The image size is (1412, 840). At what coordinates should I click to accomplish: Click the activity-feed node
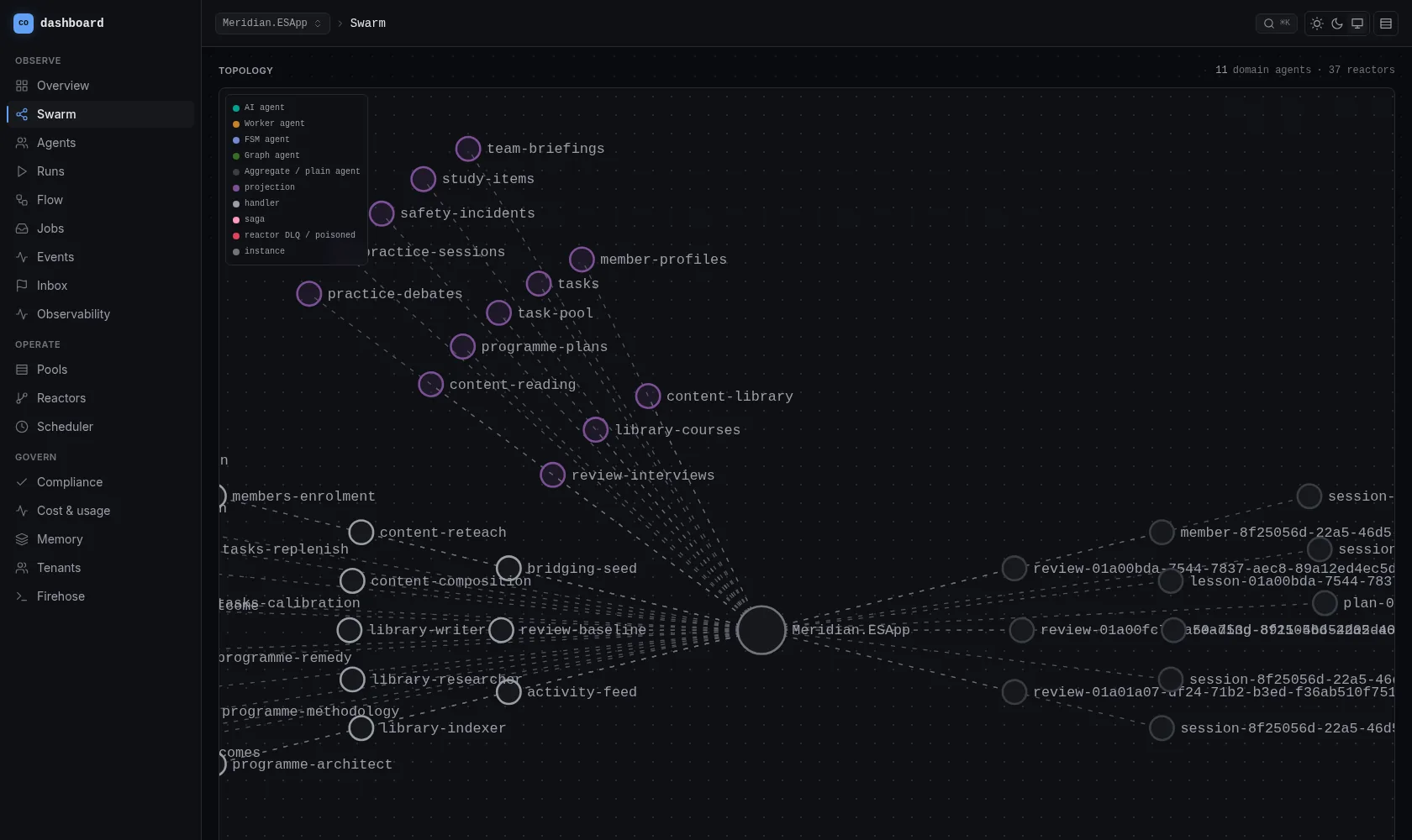click(508, 692)
